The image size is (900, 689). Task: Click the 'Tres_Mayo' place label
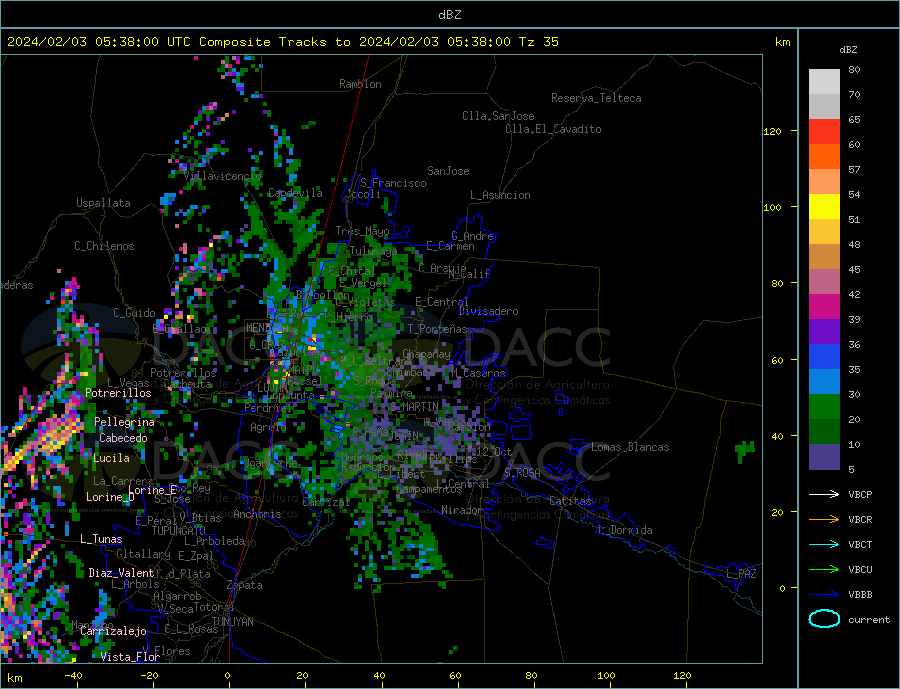coord(362,231)
